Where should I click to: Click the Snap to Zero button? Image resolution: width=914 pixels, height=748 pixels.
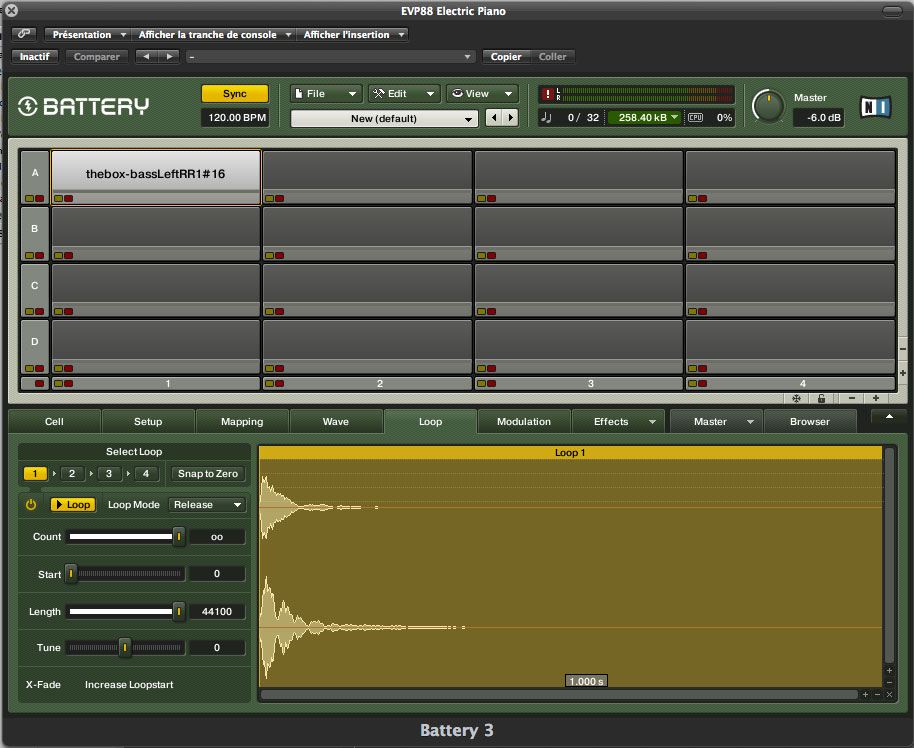tap(208, 473)
